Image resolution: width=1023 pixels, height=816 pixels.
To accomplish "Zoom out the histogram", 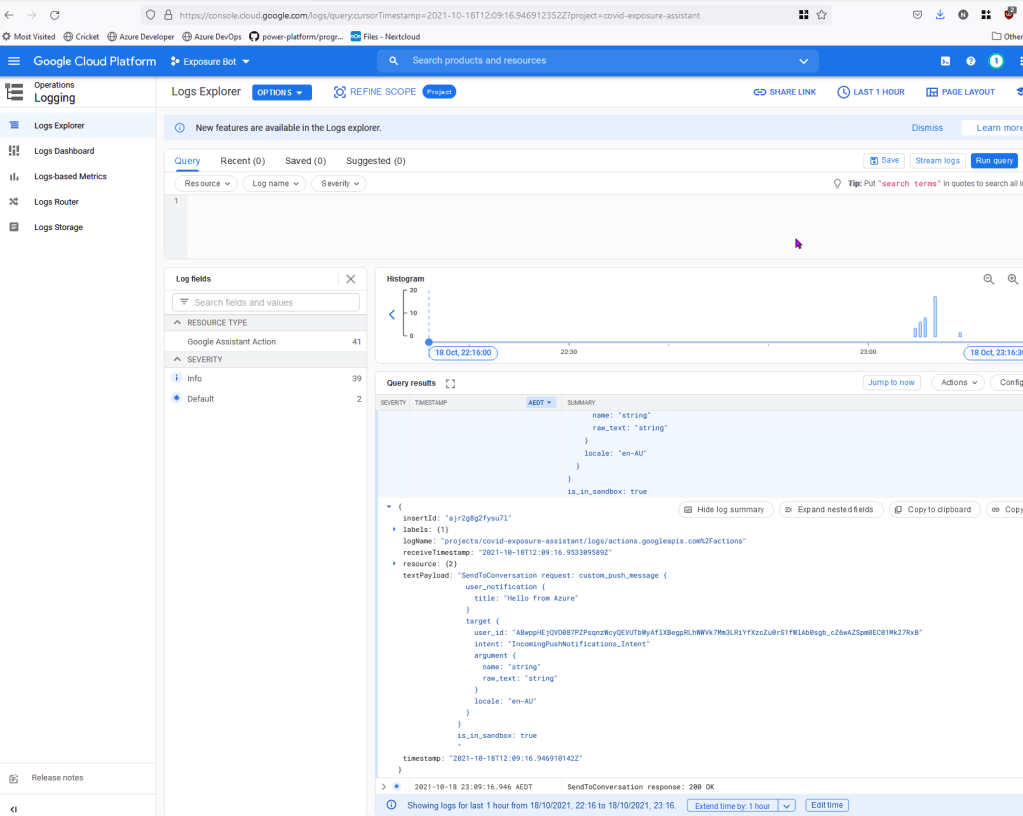I will (989, 280).
